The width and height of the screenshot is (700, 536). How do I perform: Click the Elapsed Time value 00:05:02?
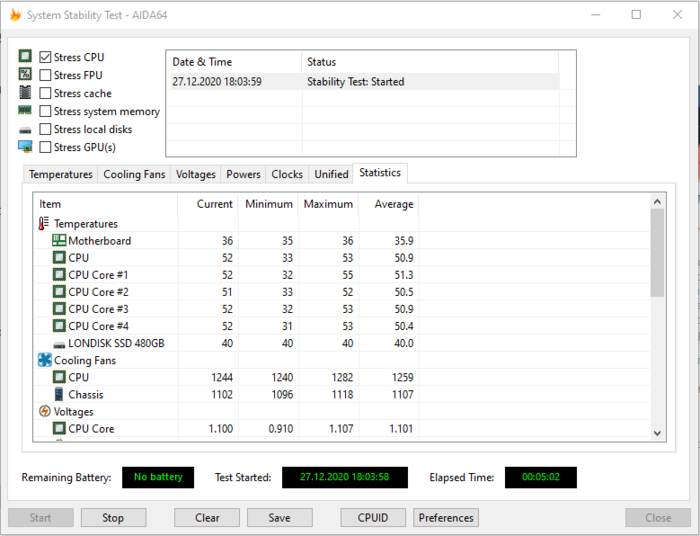click(541, 477)
